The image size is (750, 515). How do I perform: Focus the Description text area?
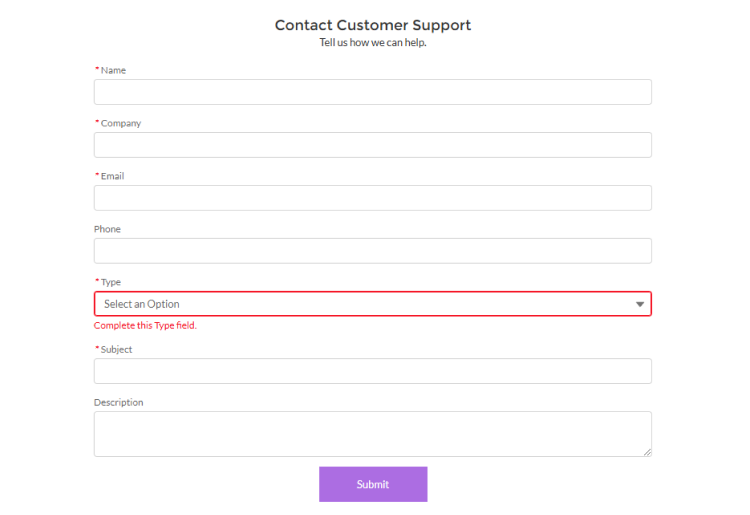coord(372,434)
